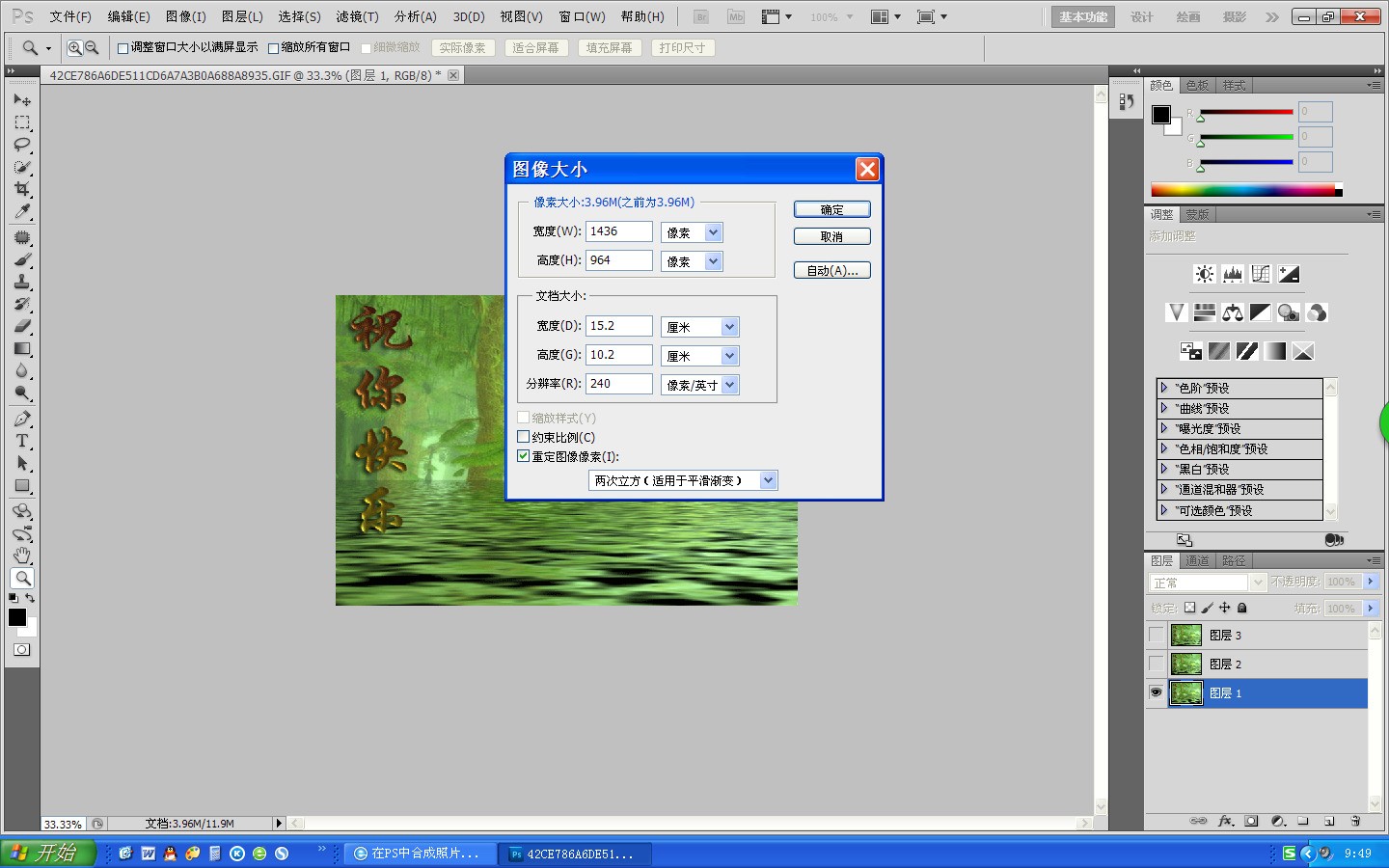The height and width of the screenshot is (868, 1389).
Task: Open the Filter menu
Action: [x=357, y=16]
